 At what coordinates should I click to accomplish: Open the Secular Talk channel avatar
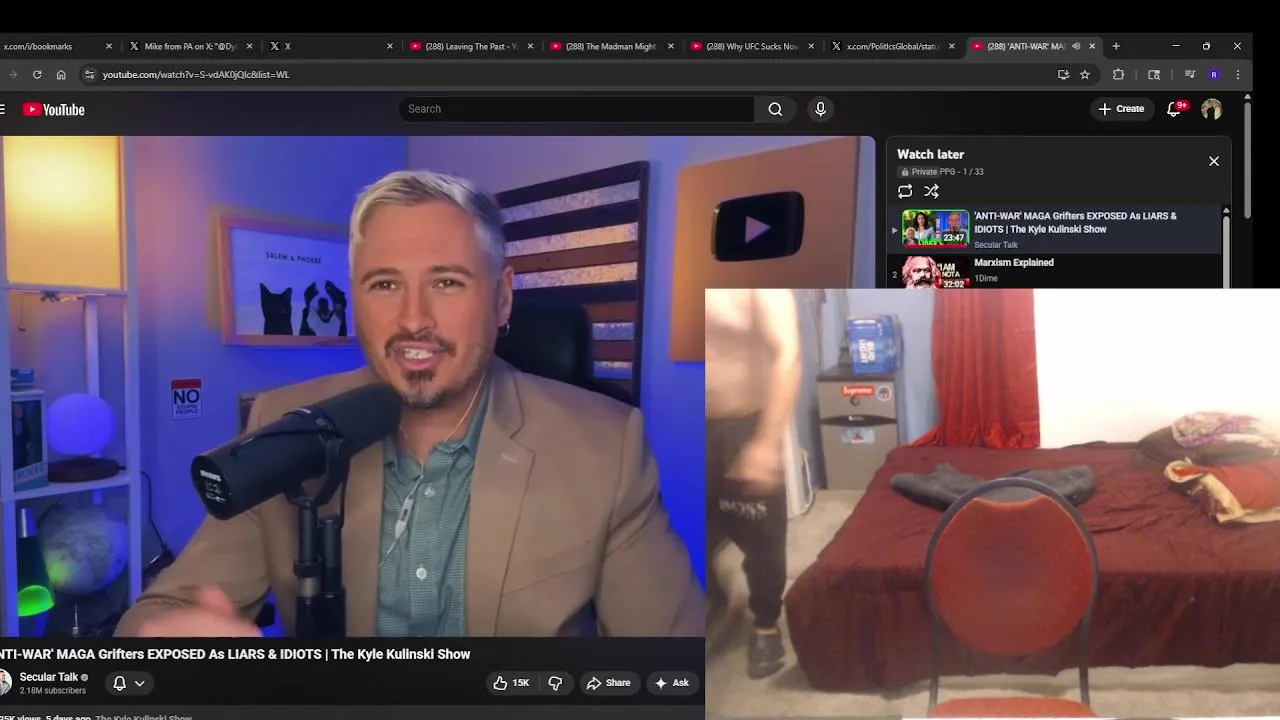(4, 683)
